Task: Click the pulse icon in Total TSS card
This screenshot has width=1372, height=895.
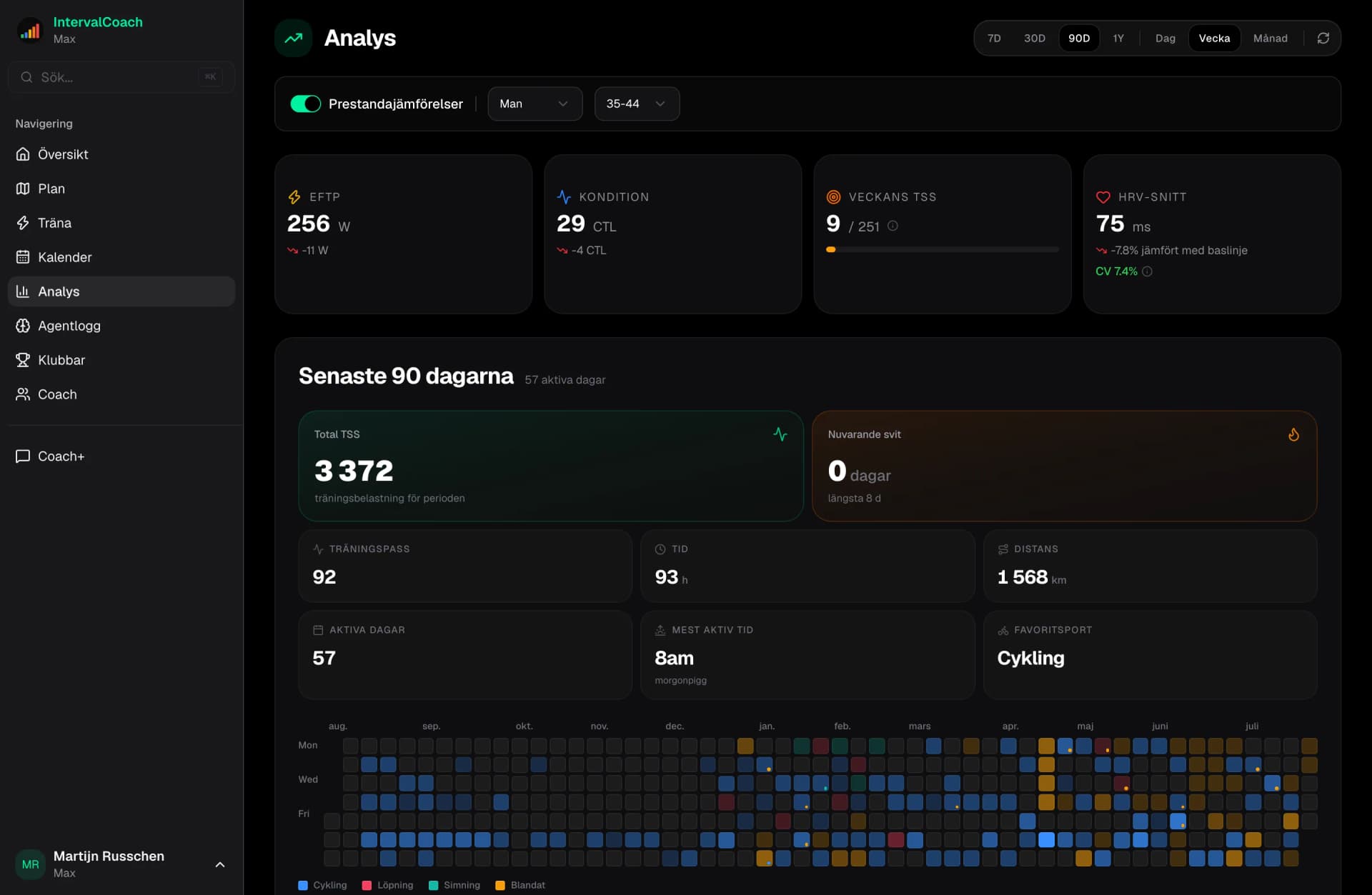Action: (x=780, y=434)
